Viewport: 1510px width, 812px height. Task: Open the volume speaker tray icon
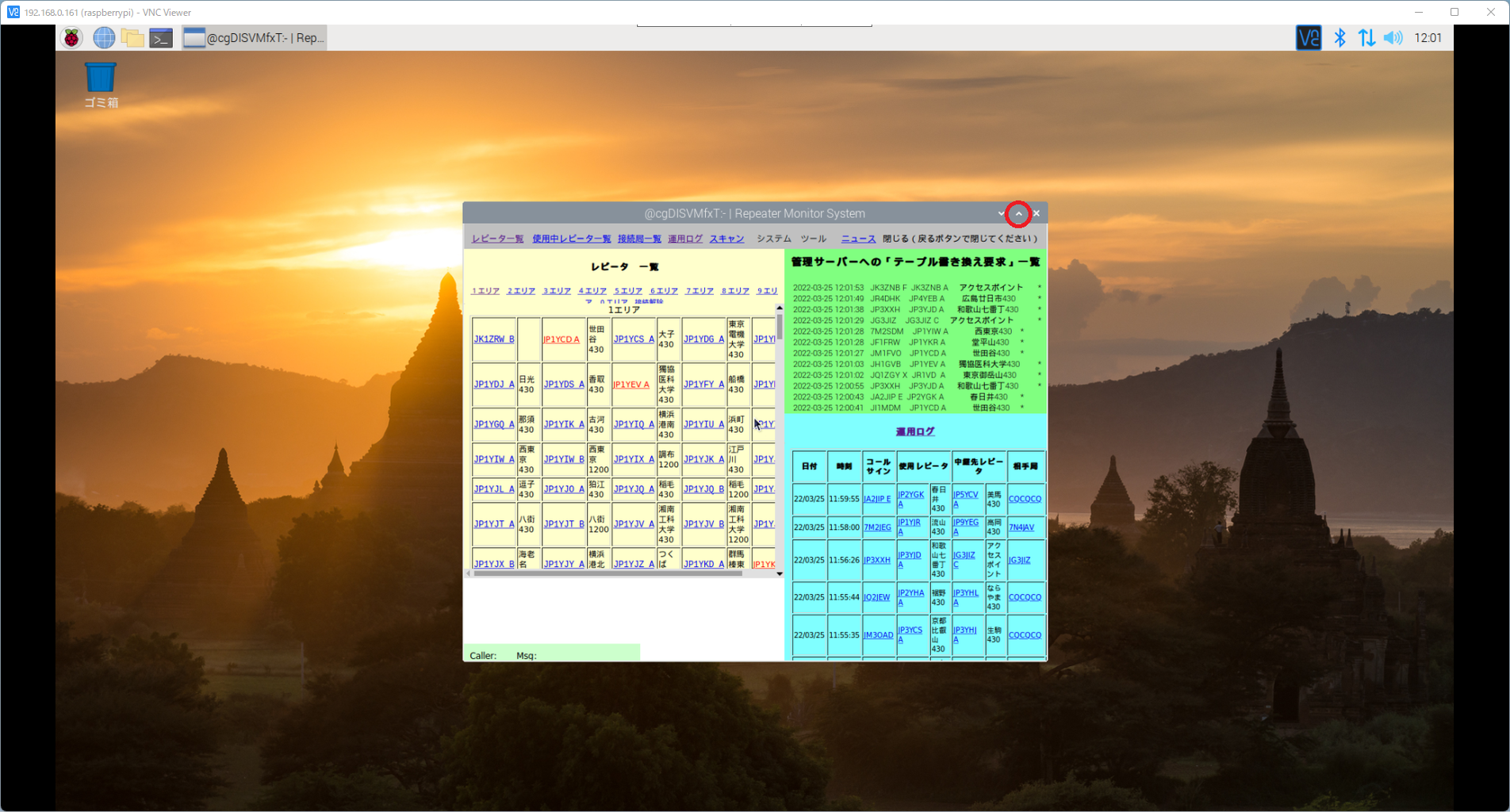(1393, 37)
